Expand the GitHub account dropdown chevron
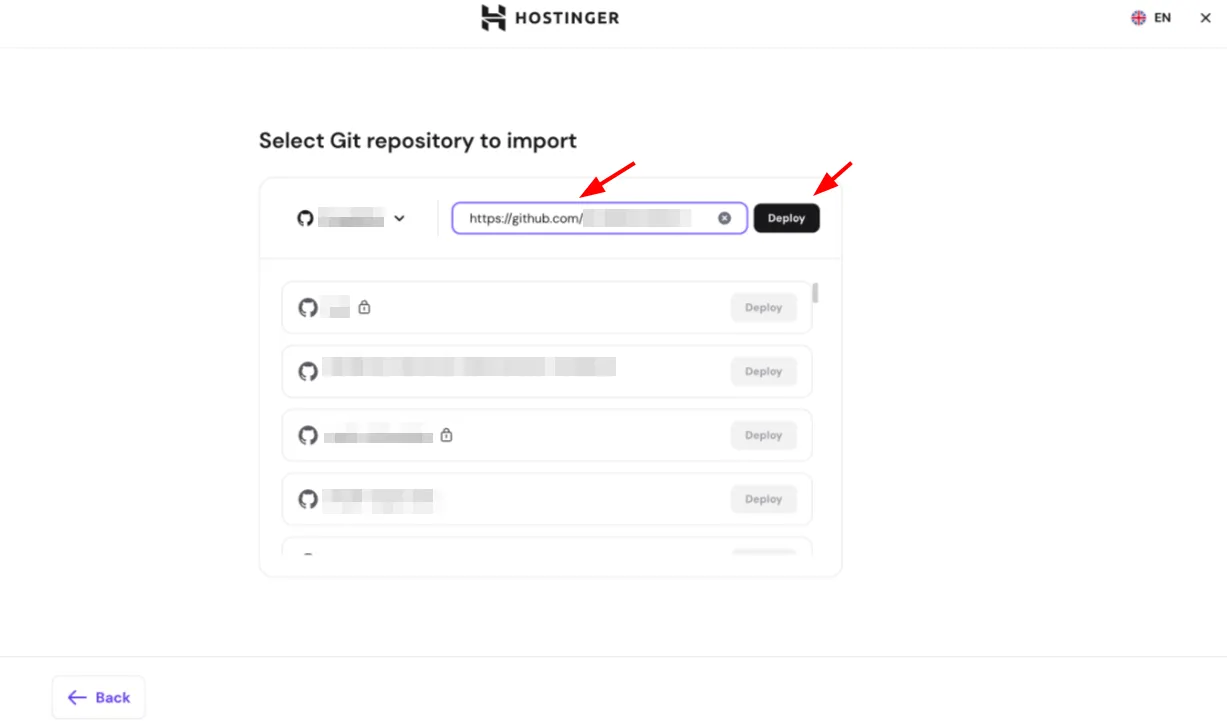Viewport: 1227px width, 721px height. [399, 218]
